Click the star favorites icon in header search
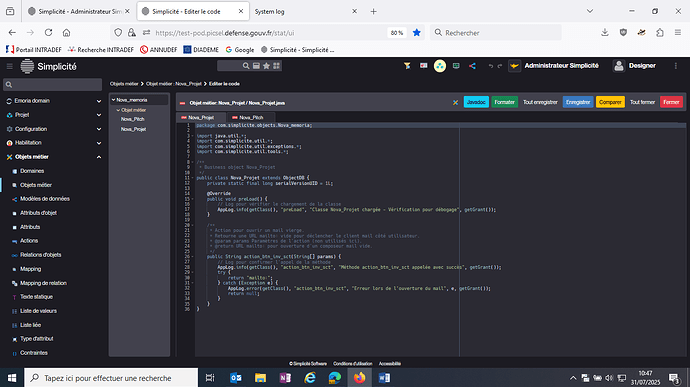690x387 pixels. click(266, 66)
